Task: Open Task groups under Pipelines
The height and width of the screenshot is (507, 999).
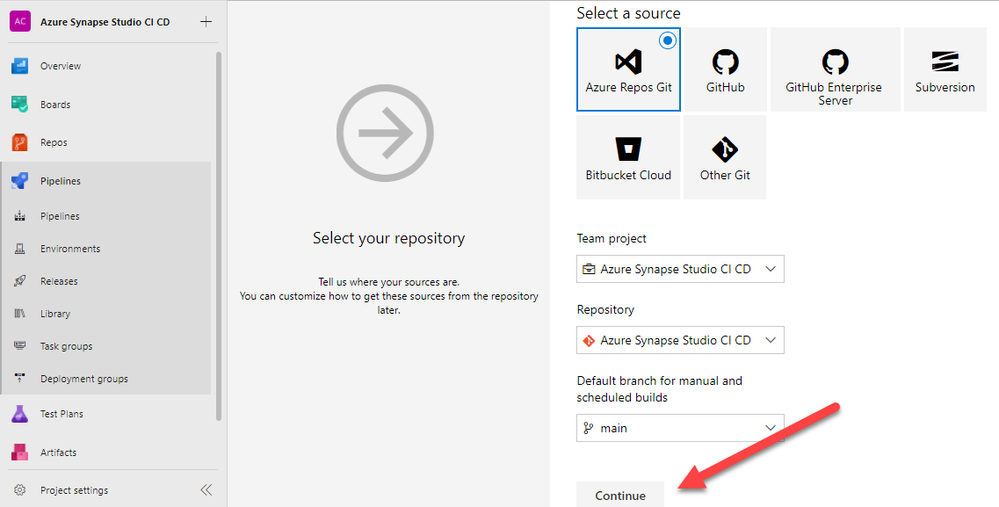Action: [x=66, y=346]
